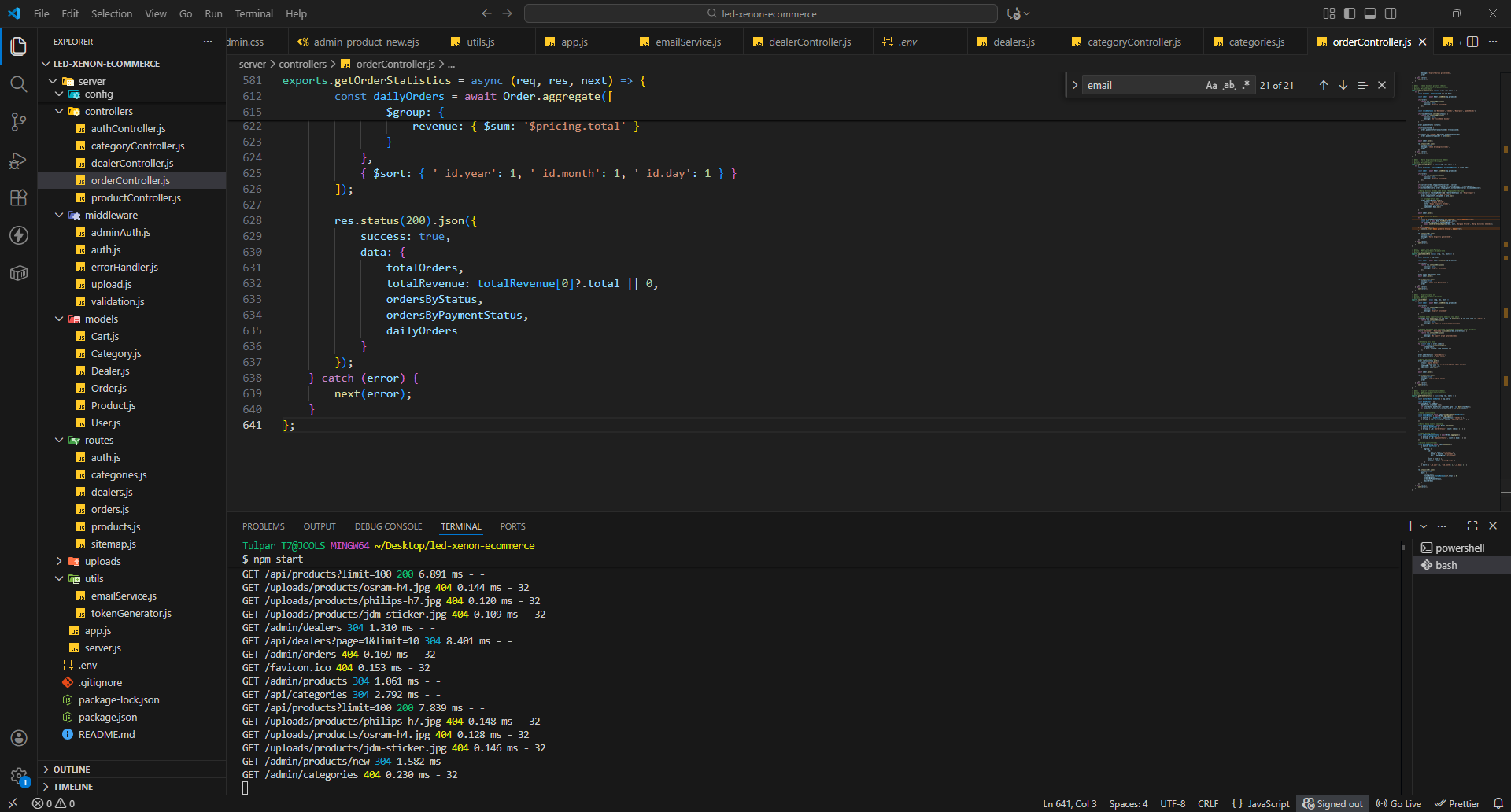Toggle Panel layout button
The image size is (1511, 812).
click(x=1370, y=13)
